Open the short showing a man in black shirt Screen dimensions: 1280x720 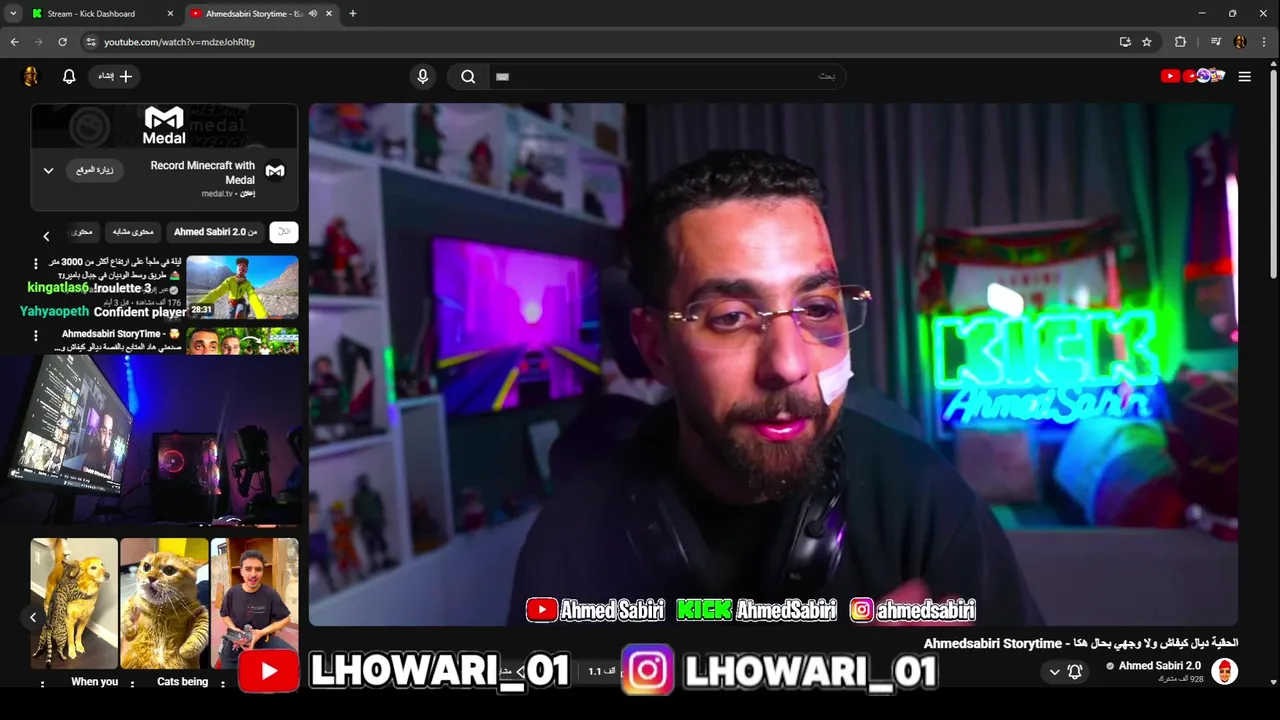pyautogui.click(x=254, y=603)
